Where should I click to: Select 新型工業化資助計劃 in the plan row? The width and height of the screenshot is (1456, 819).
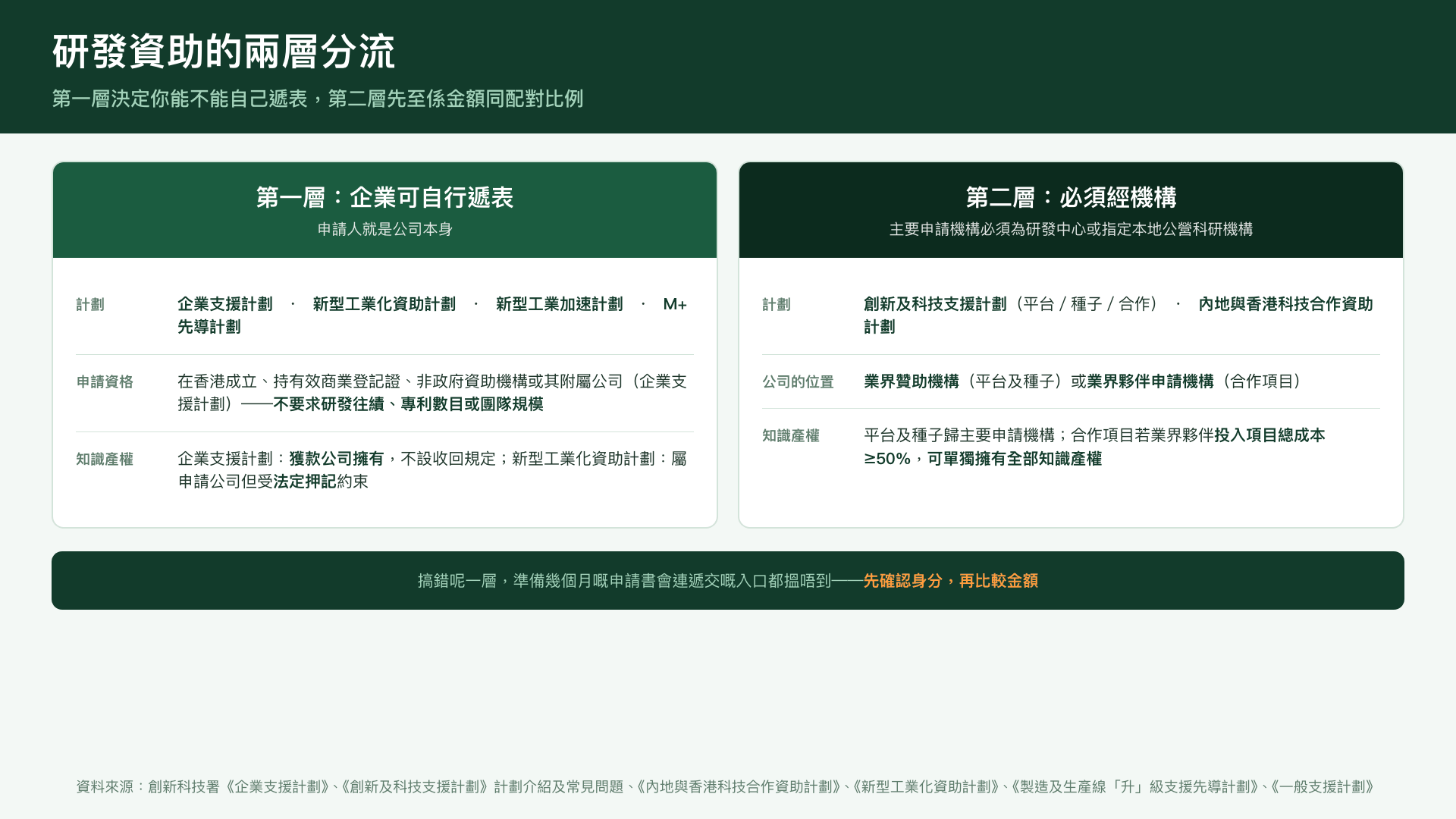click(384, 304)
